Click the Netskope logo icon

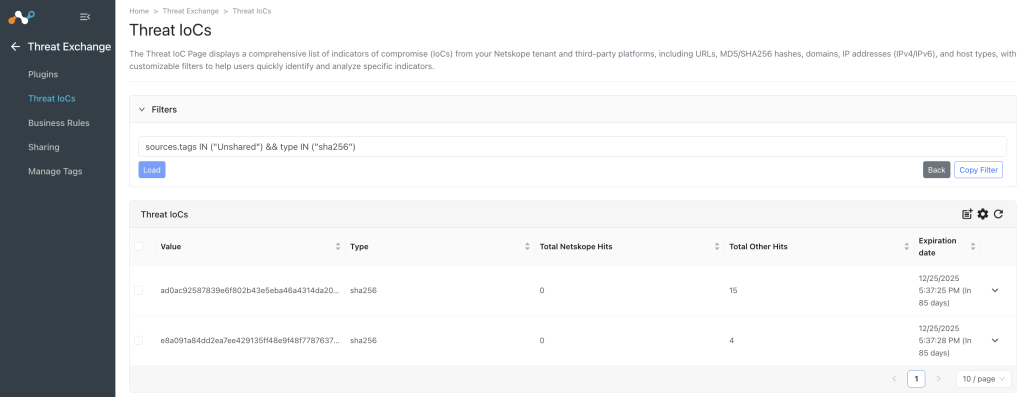[x=22, y=17]
